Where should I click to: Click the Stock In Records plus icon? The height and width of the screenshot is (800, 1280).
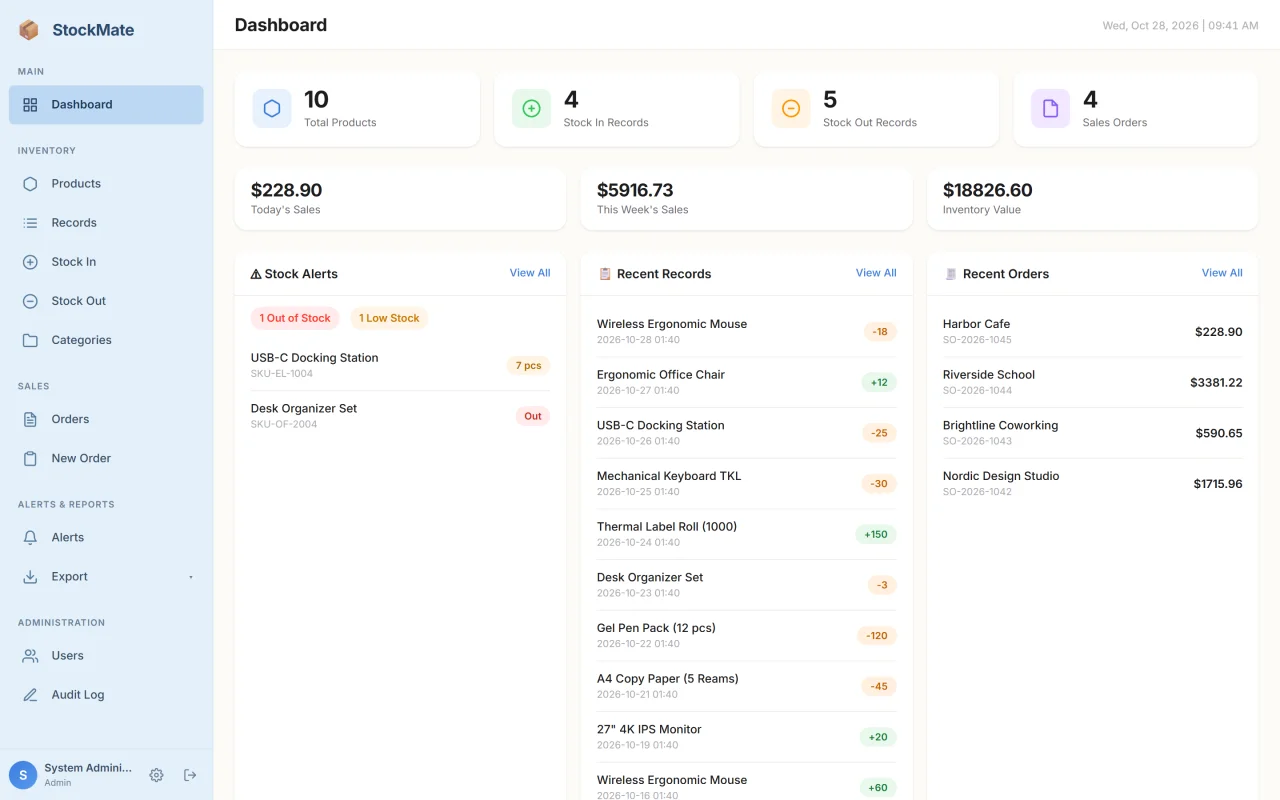pyautogui.click(x=531, y=109)
